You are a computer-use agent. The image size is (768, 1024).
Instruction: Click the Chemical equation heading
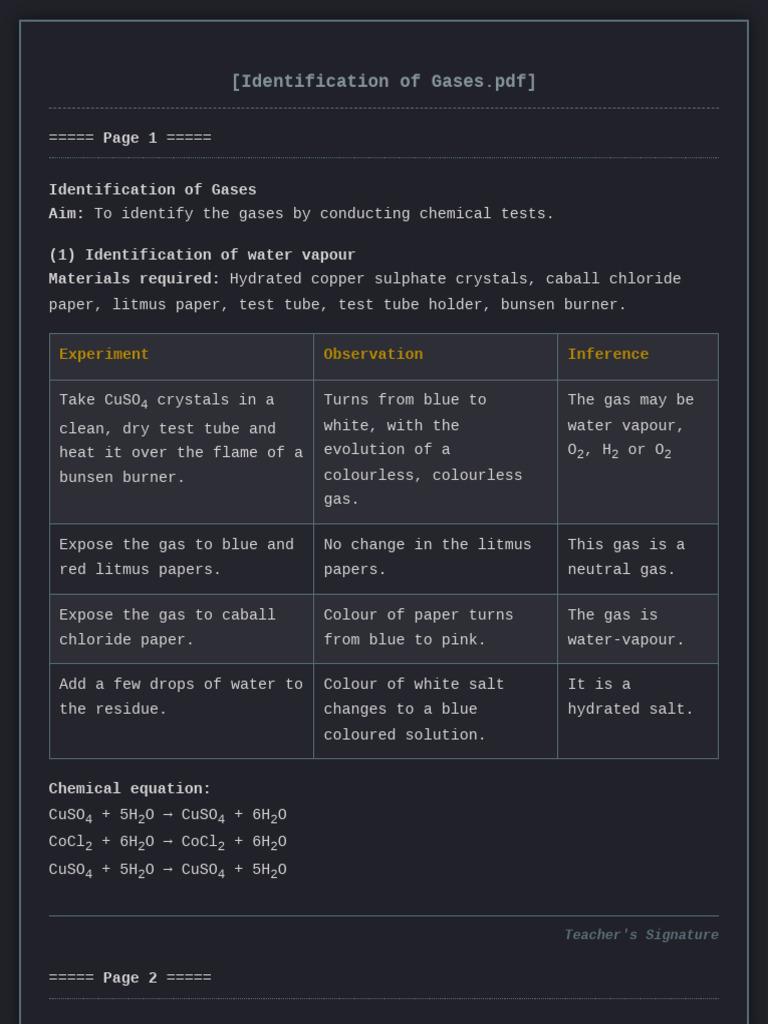pyautogui.click(x=130, y=789)
